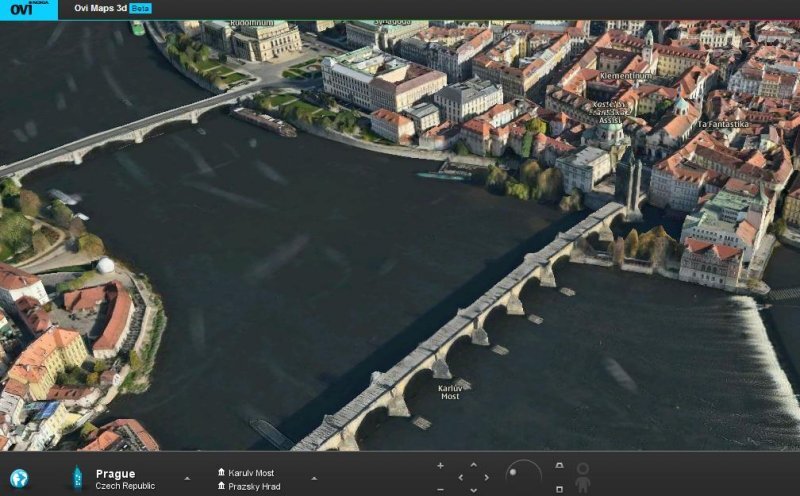Click the Ovi Maps 3d title

(x=100, y=8)
